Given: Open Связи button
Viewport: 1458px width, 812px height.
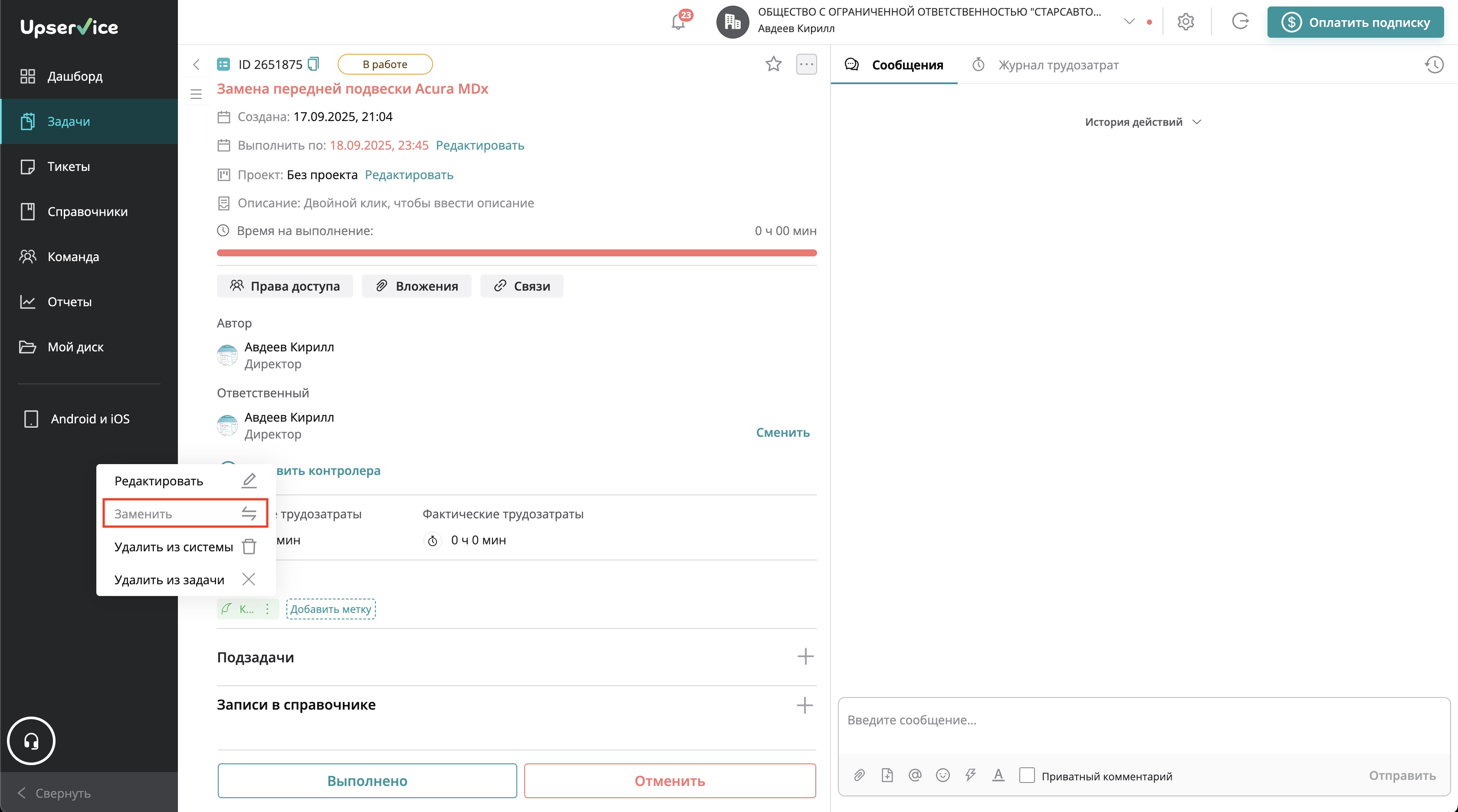Looking at the screenshot, I should pyautogui.click(x=522, y=286).
